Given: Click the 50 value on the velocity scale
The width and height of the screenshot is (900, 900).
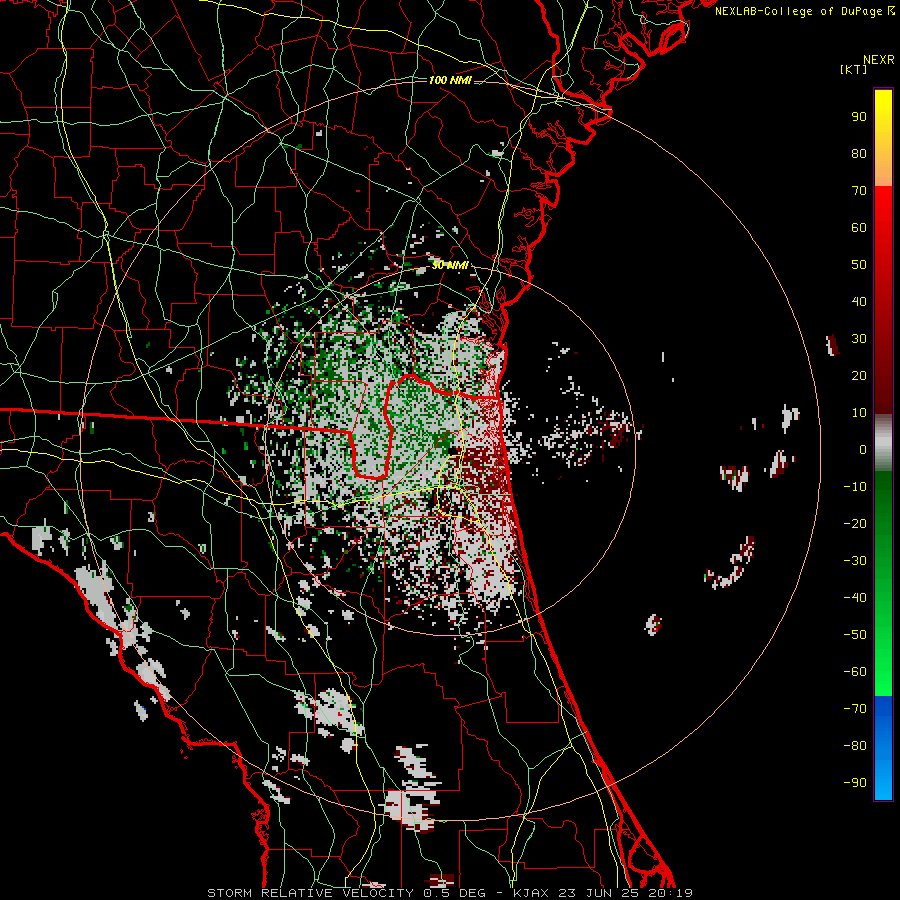Looking at the screenshot, I should (859, 265).
